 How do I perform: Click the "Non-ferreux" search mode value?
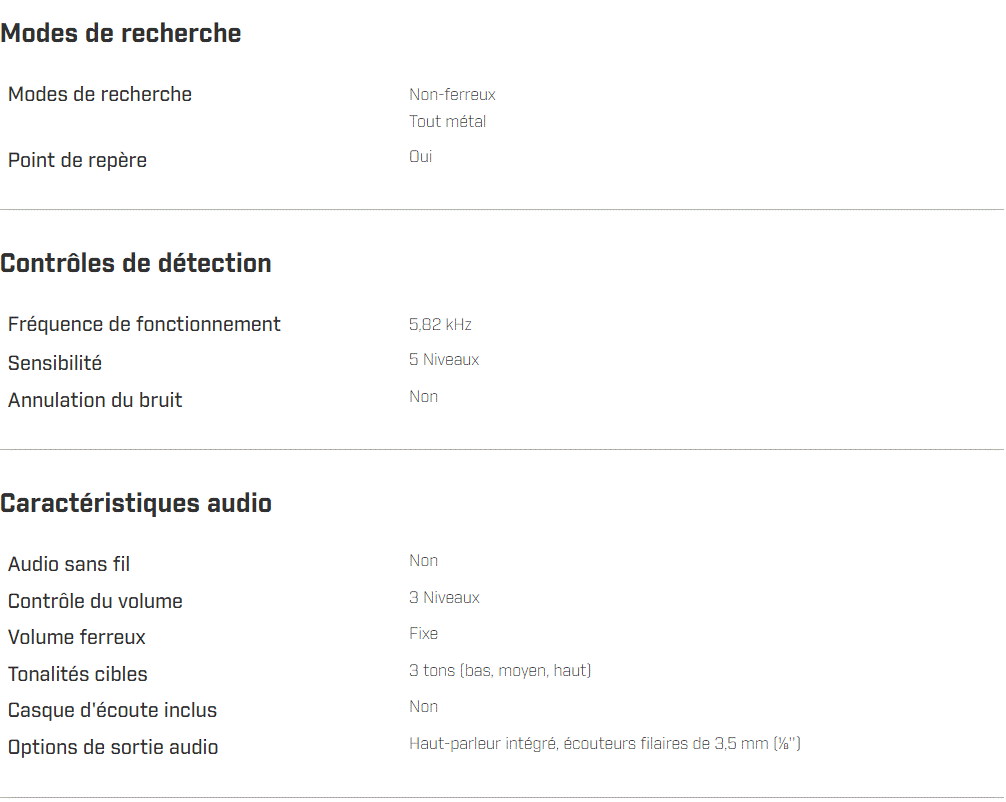tap(452, 95)
